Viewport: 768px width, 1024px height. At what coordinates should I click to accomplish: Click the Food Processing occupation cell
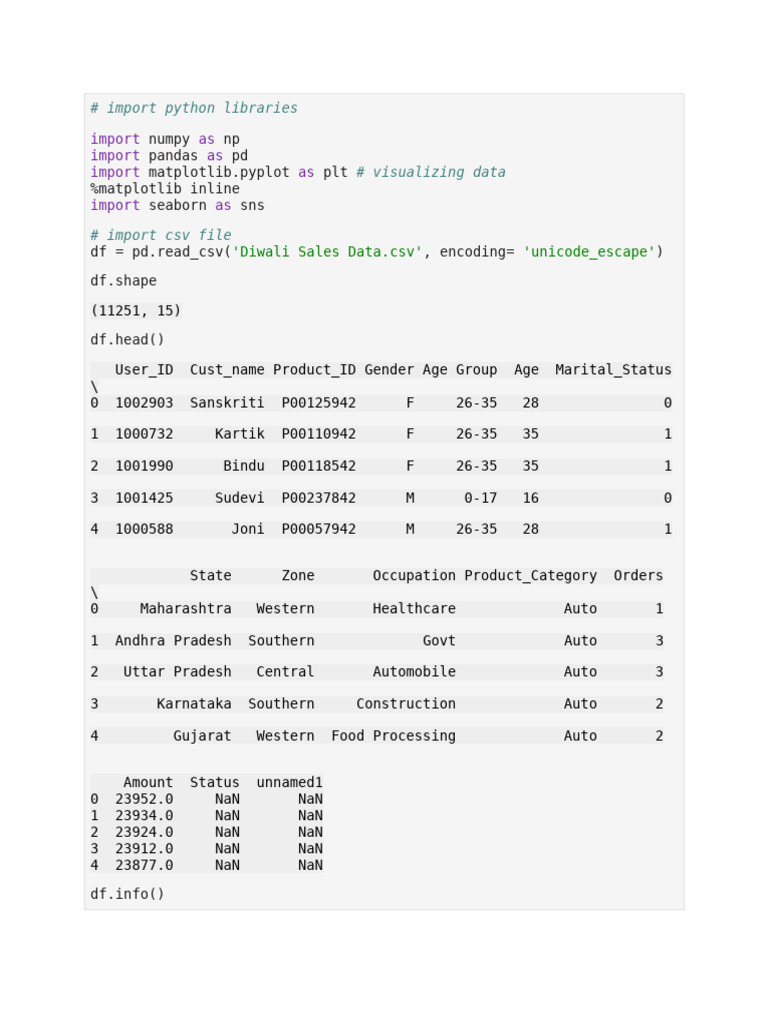click(x=393, y=736)
